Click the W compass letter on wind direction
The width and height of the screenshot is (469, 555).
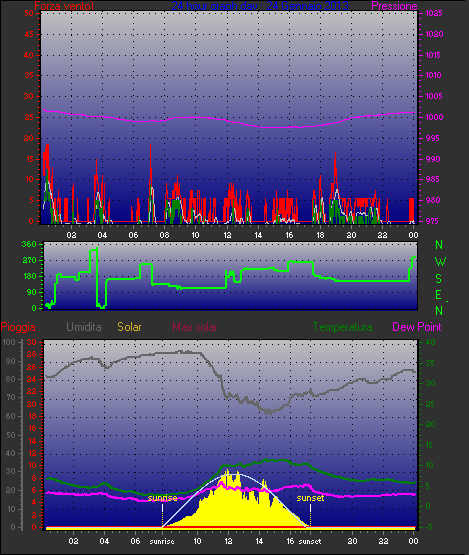440,262
